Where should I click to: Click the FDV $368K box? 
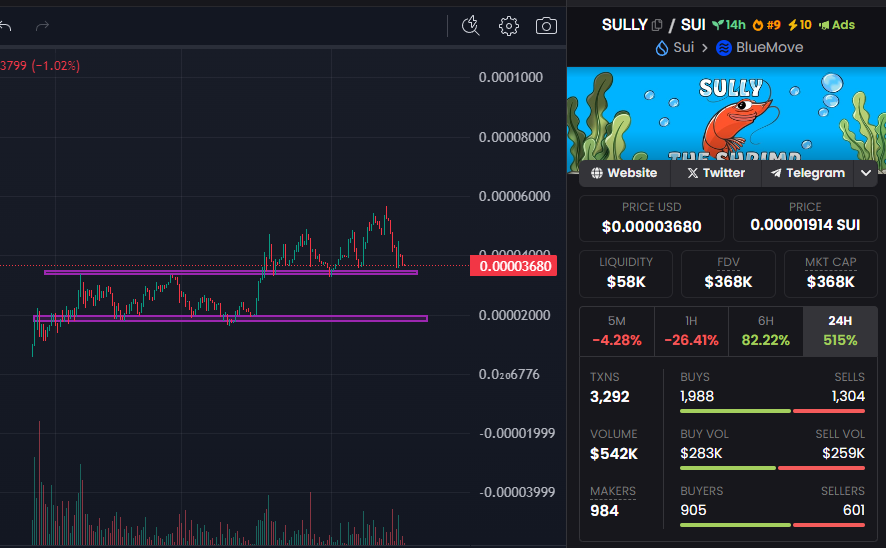tap(728, 273)
